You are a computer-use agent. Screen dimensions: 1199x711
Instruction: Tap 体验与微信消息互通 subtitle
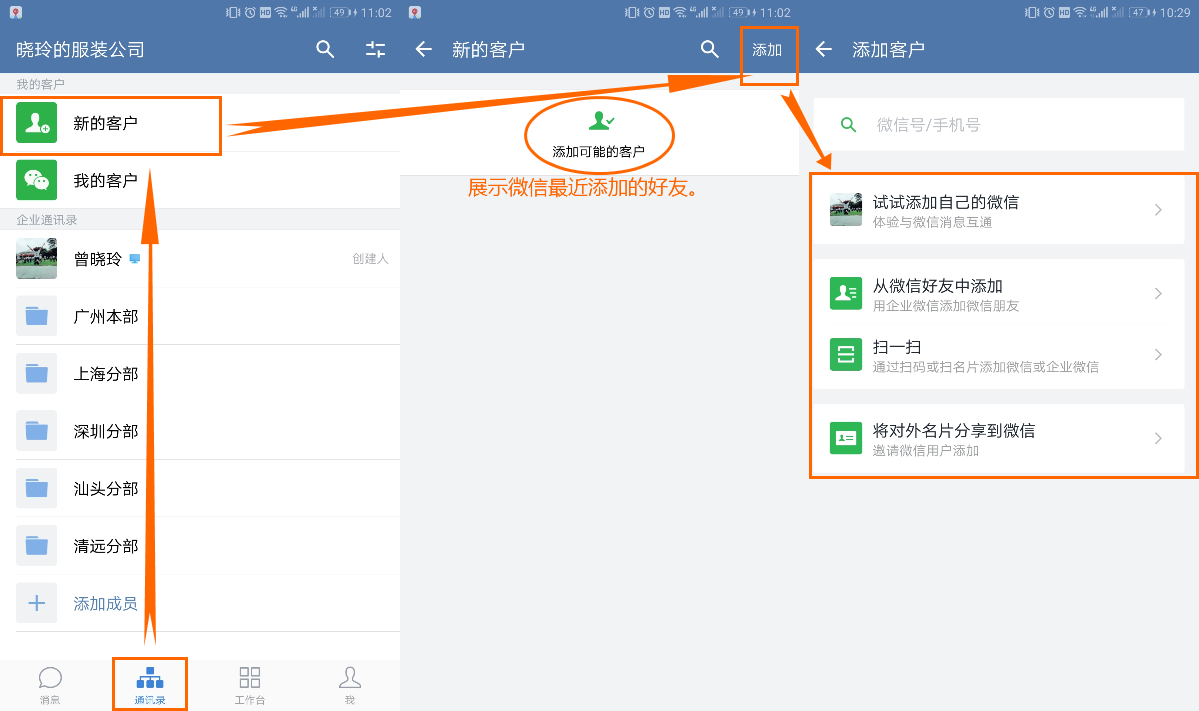(932, 222)
